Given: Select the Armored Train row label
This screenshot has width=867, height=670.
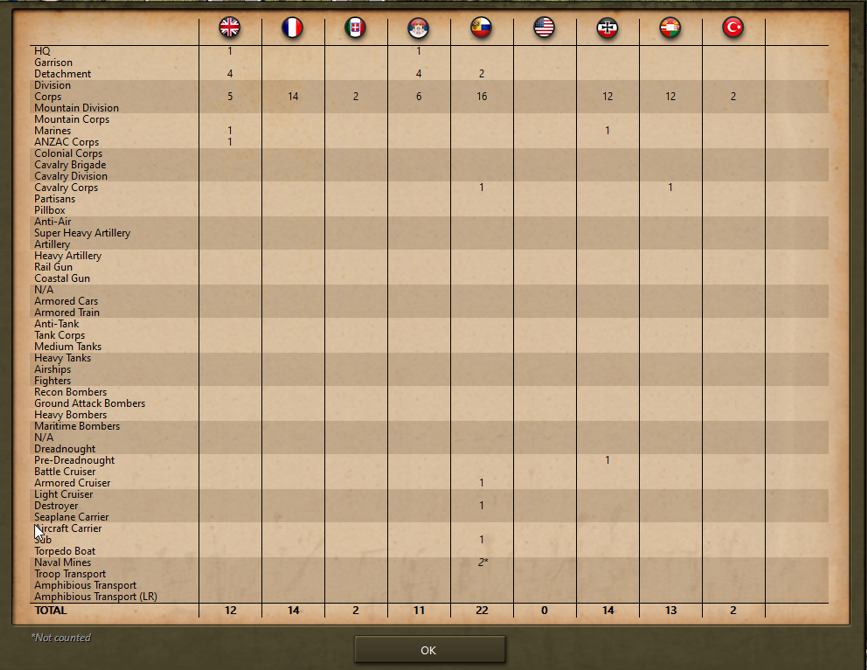Looking at the screenshot, I should [67, 312].
